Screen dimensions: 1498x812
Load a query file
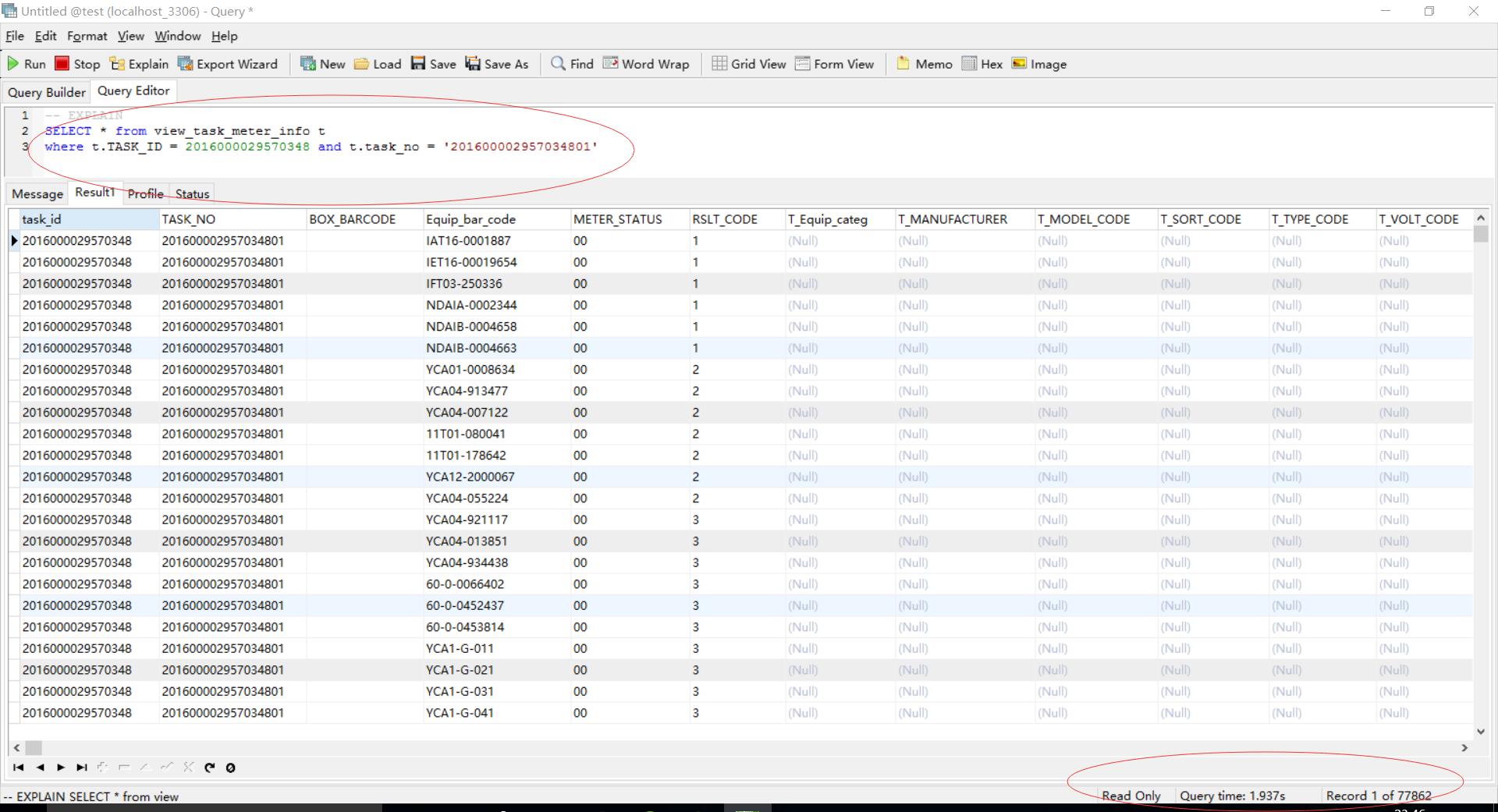point(378,64)
